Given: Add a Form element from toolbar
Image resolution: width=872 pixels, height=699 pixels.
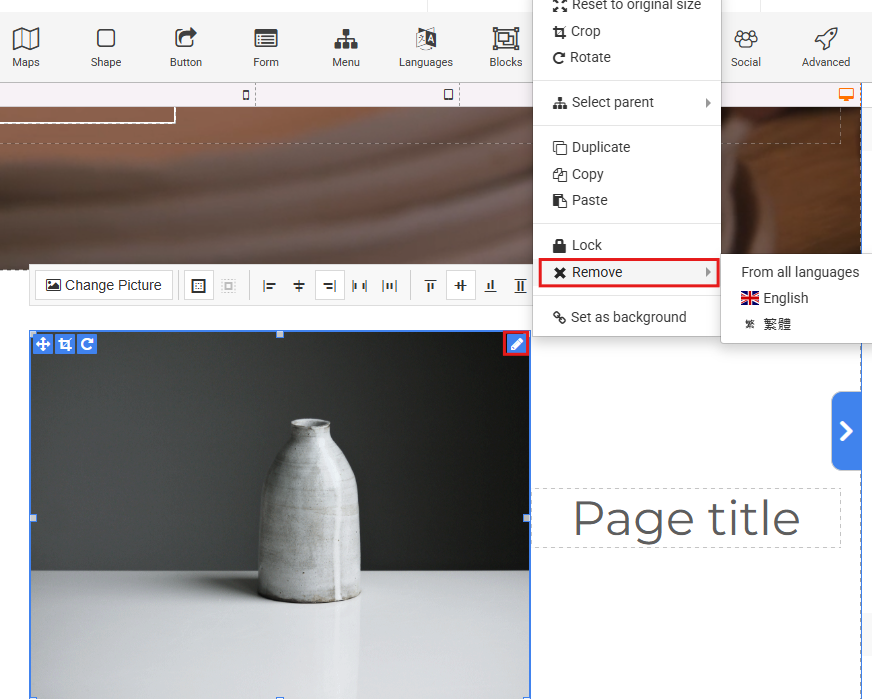Looking at the screenshot, I should (266, 47).
